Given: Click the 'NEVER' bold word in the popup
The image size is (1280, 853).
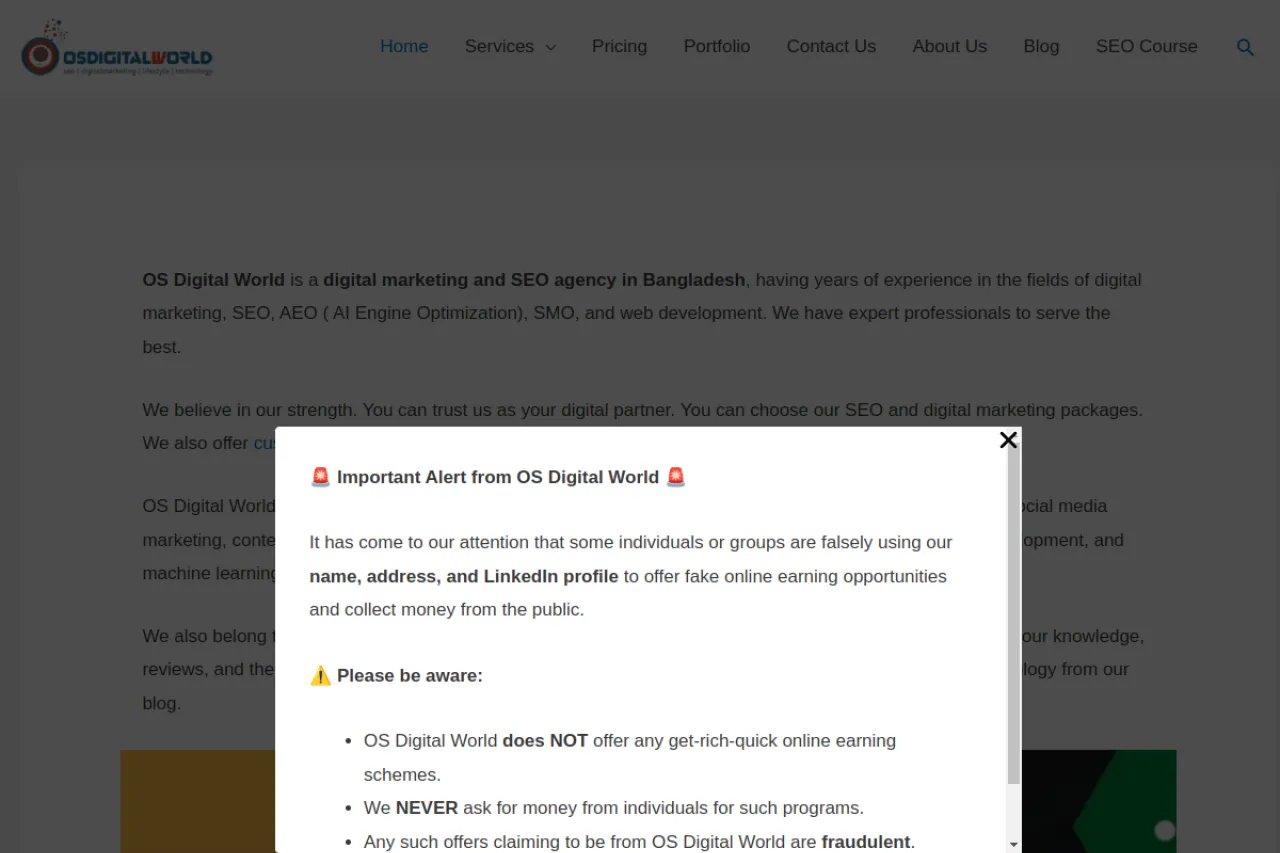Looking at the screenshot, I should click(x=427, y=807).
